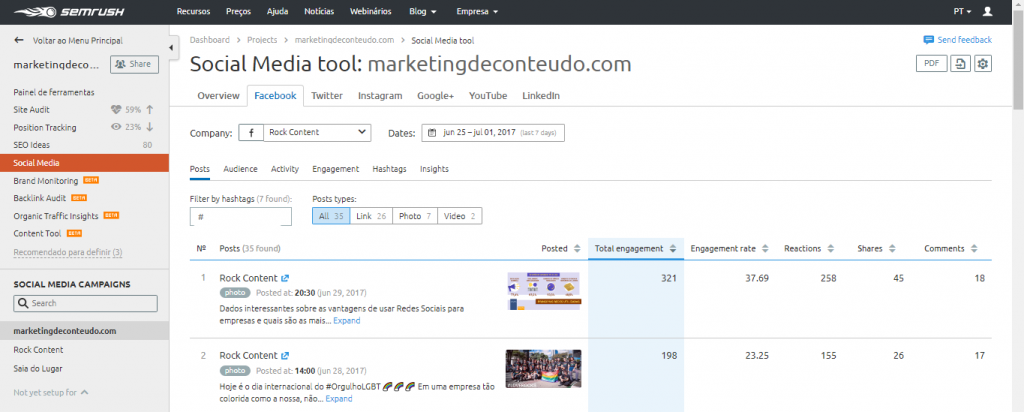
Task: Open the Empresa dropdown menu
Action: [x=477, y=12]
